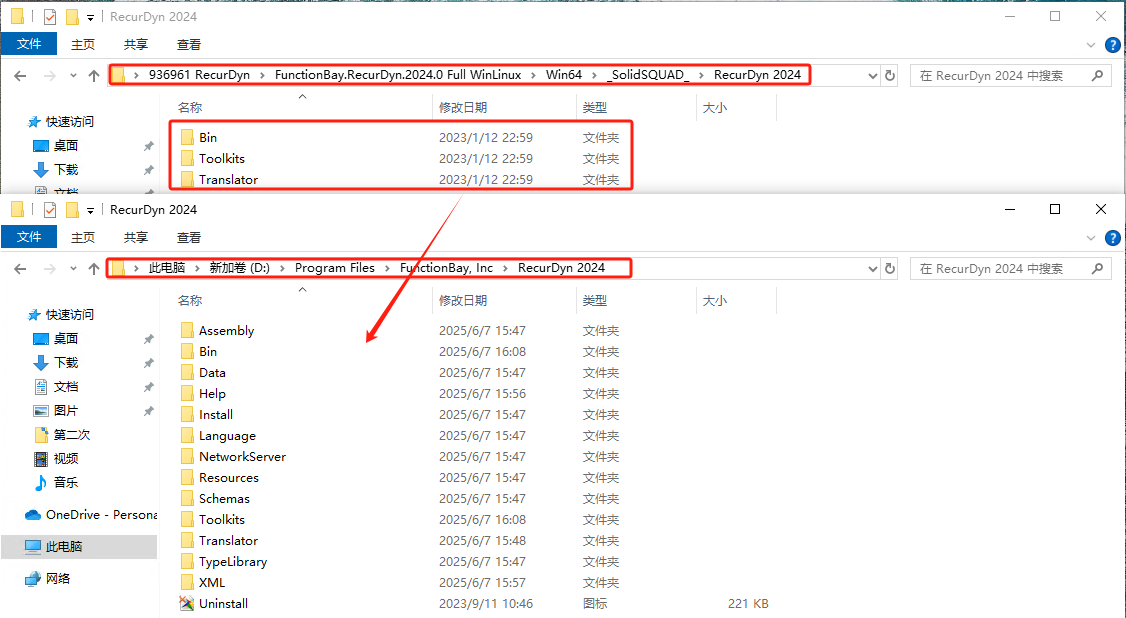Open 查看 tab in the lower Explorer window
The width and height of the screenshot is (1126, 618).
pos(189,238)
